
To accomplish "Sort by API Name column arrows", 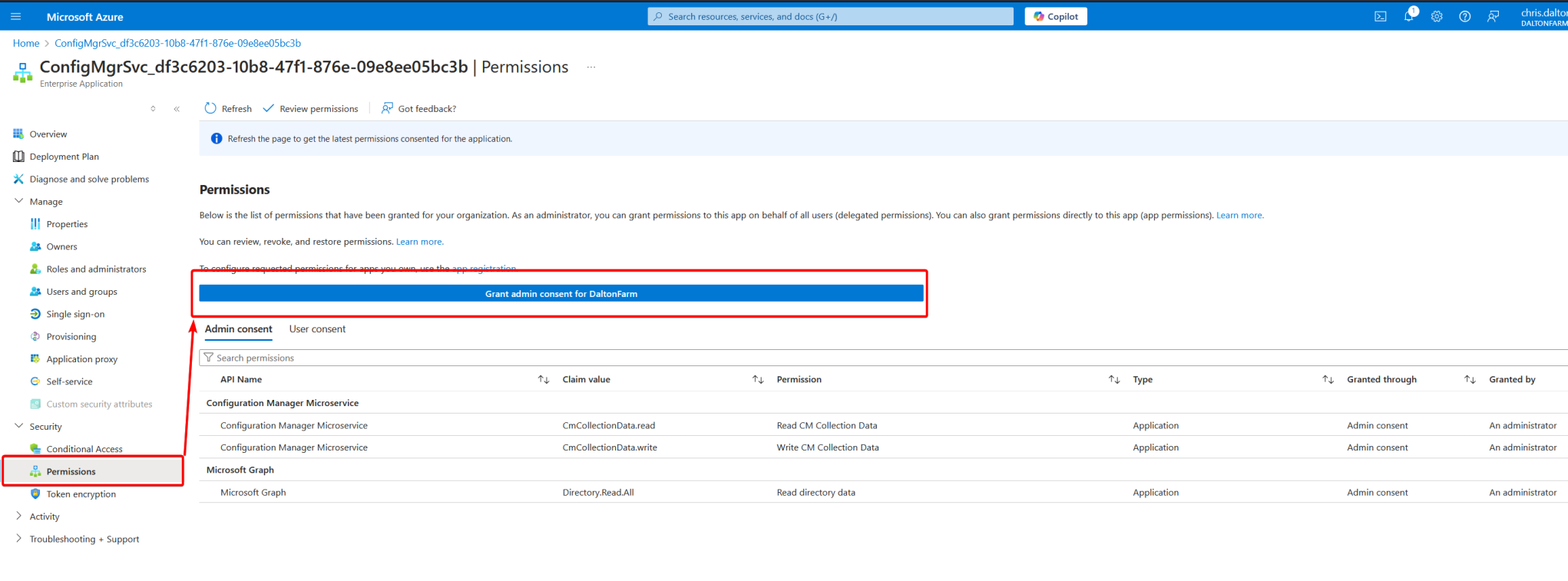I will 544,379.
